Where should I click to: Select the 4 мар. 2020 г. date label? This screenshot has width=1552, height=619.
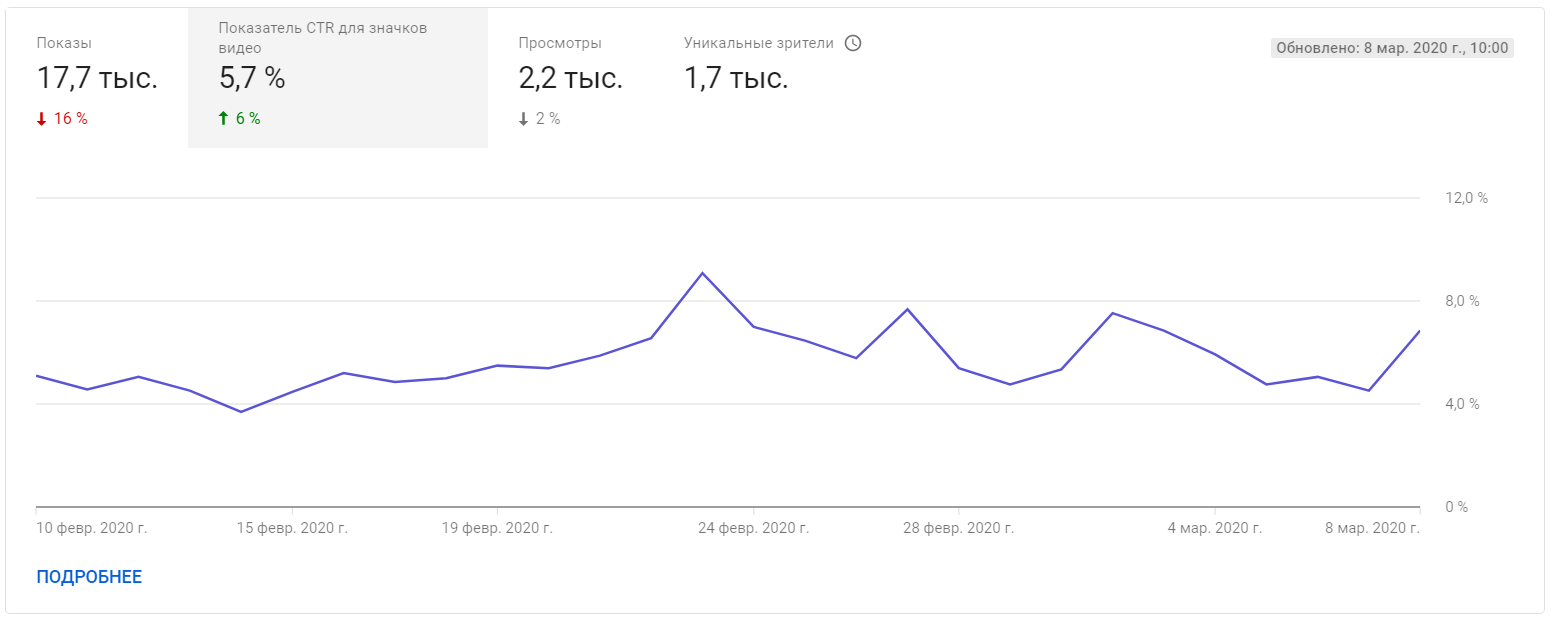tap(1214, 528)
